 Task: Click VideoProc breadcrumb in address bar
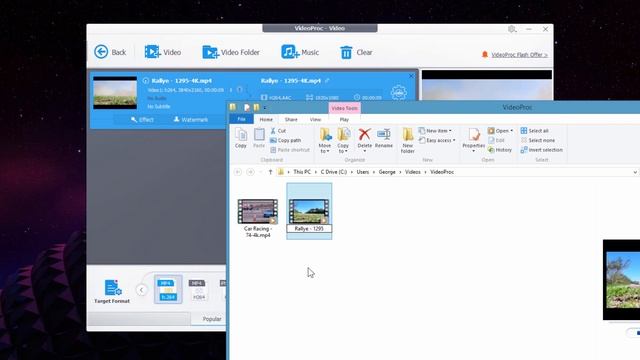click(442, 172)
